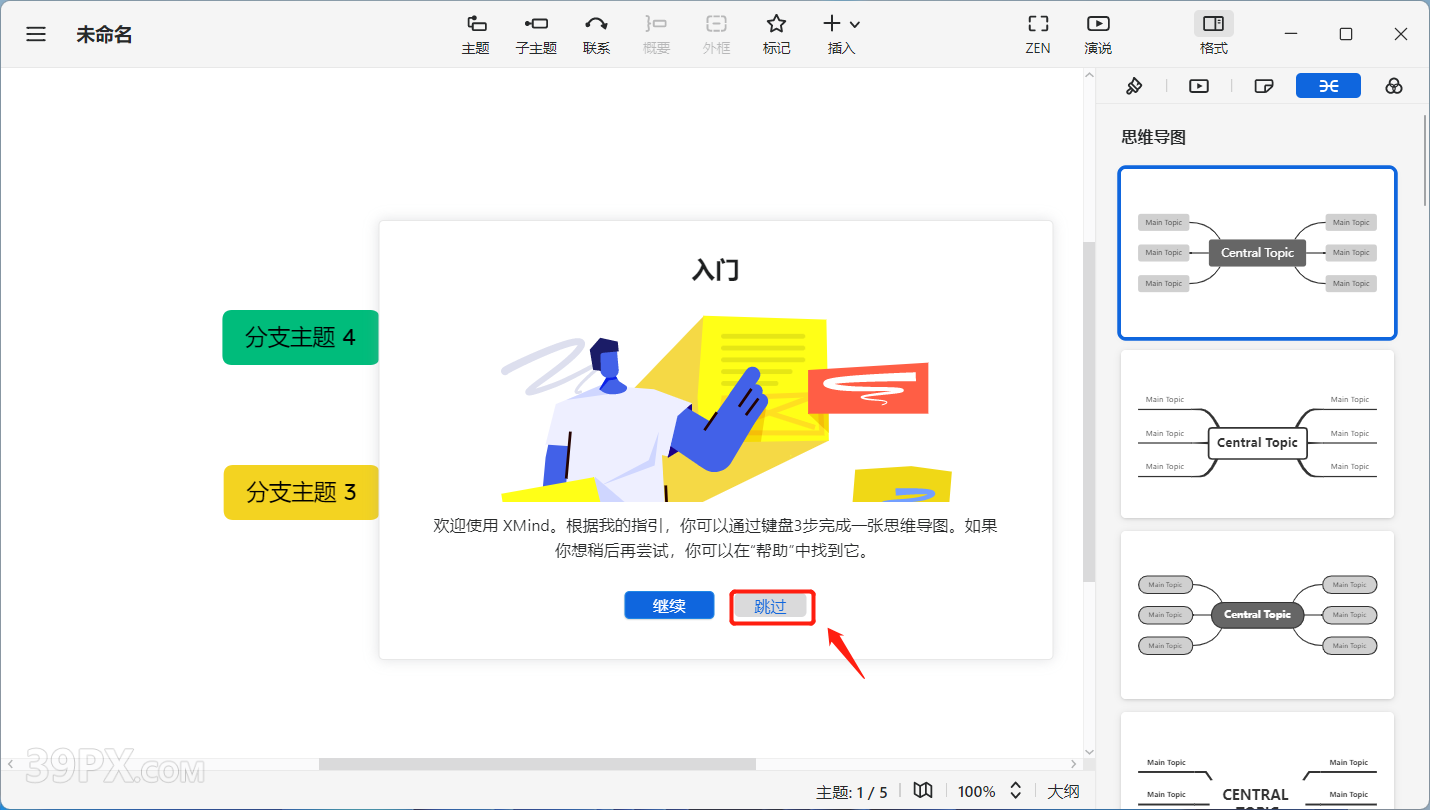Image resolution: width=1430 pixels, height=810 pixels.
Task: Enter ZEN mode
Action: tap(1038, 34)
